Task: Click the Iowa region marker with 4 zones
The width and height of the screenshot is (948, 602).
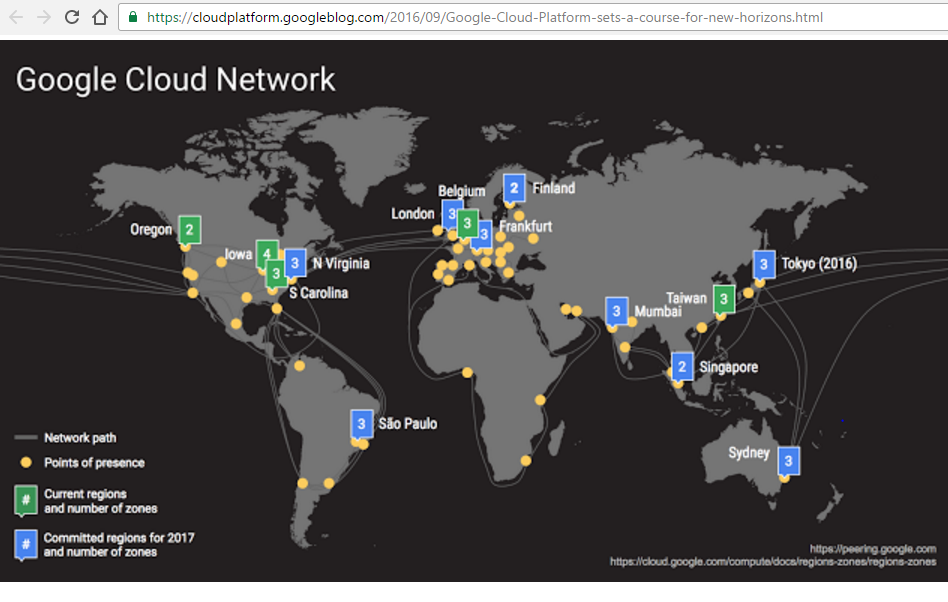Action: click(x=267, y=253)
